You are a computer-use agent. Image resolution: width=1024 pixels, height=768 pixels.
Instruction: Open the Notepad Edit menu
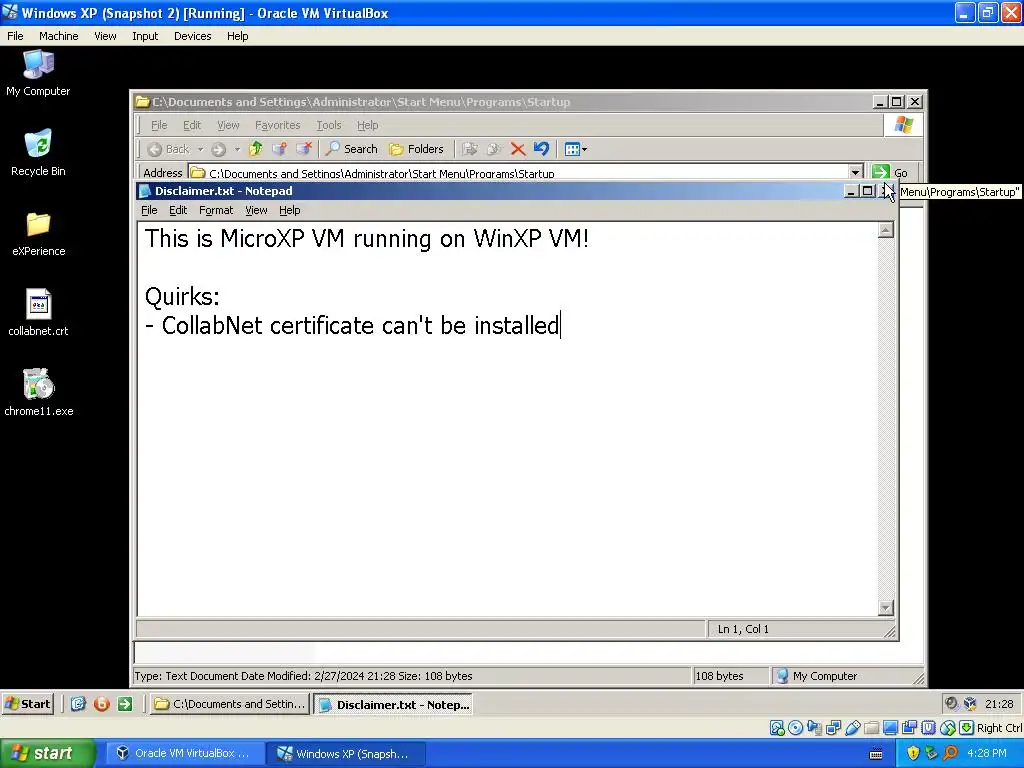178,210
